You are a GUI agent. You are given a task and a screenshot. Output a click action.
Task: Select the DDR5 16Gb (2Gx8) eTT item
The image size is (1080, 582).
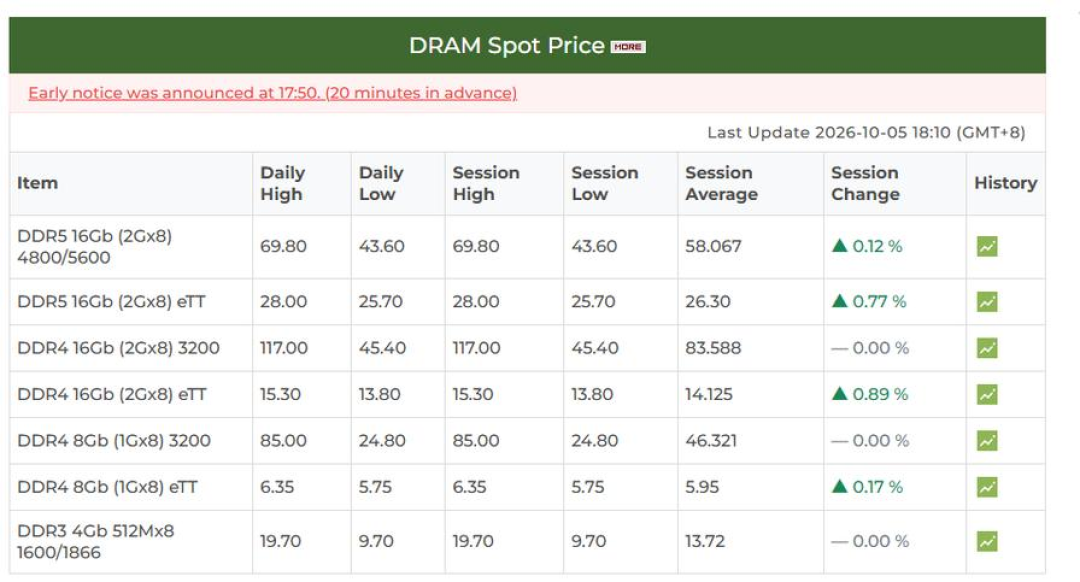coord(111,302)
